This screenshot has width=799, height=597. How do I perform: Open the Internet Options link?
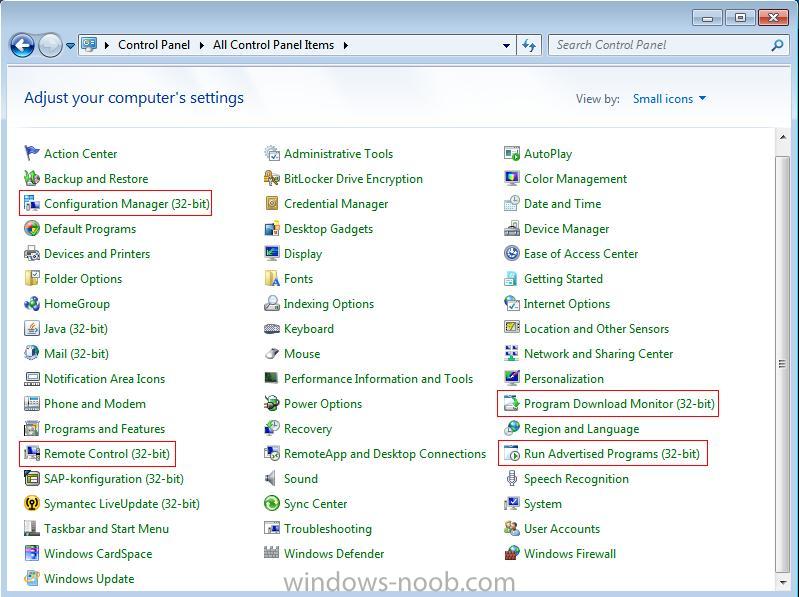tap(567, 304)
